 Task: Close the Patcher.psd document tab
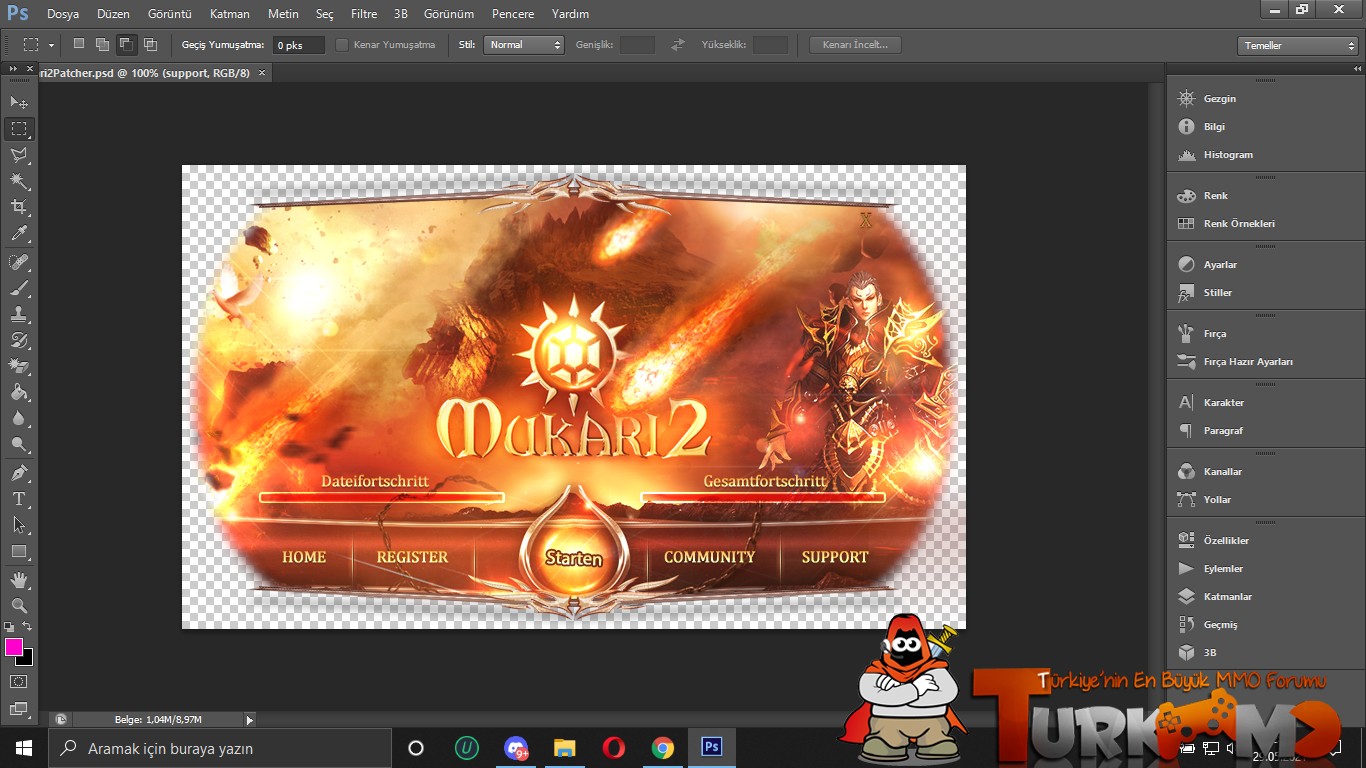262,73
